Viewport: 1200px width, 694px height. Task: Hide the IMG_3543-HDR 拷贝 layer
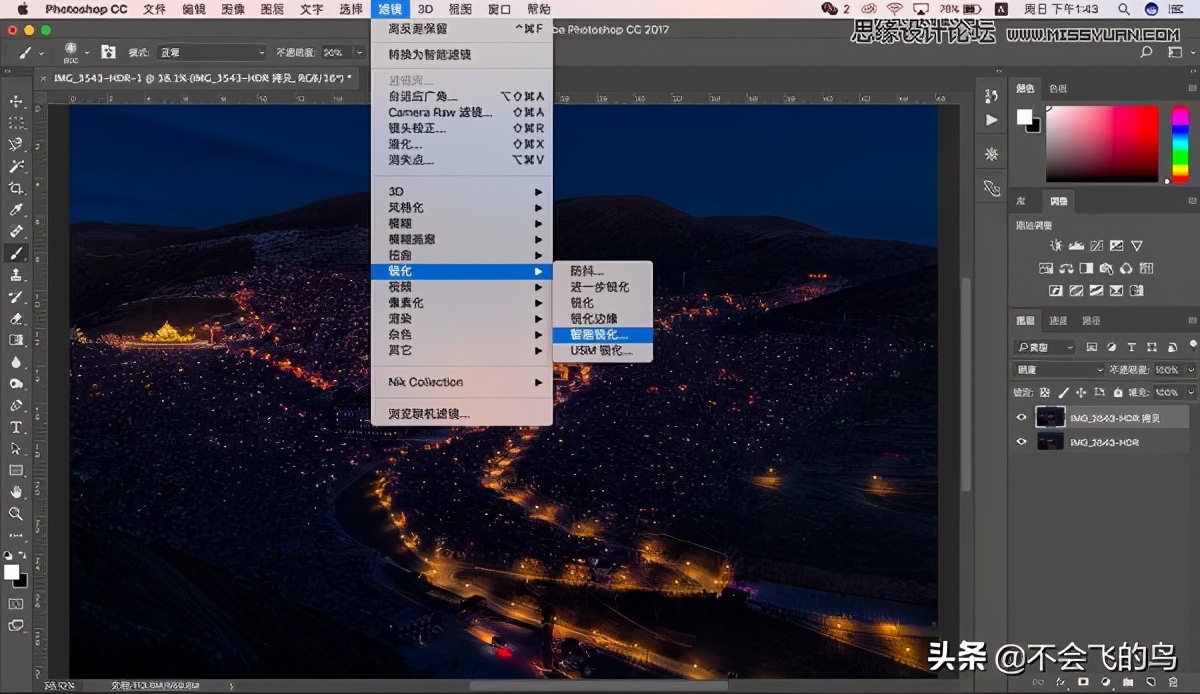click(1021, 417)
